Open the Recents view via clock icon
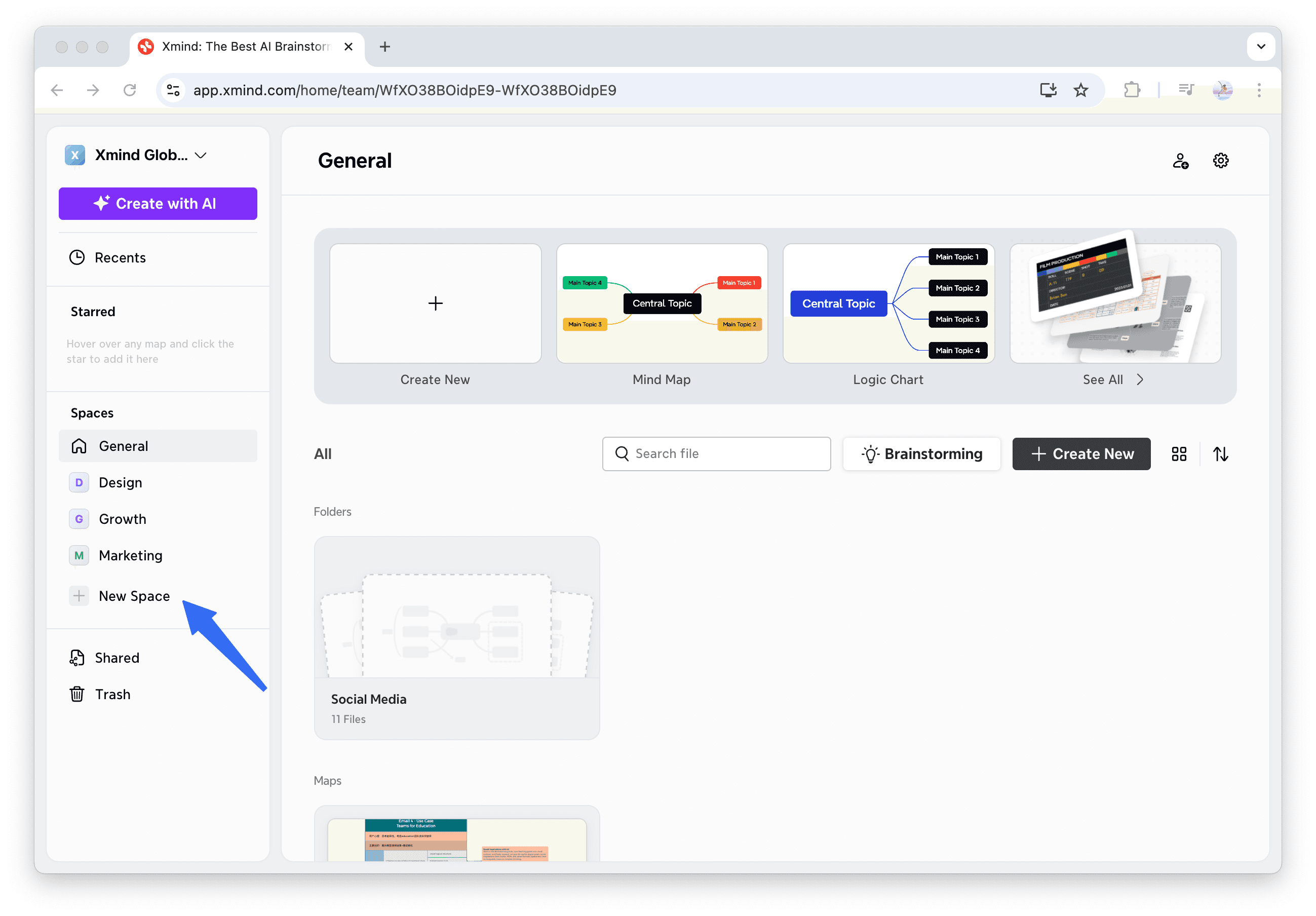Screen dimensions: 1316x916 coord(78,257)
